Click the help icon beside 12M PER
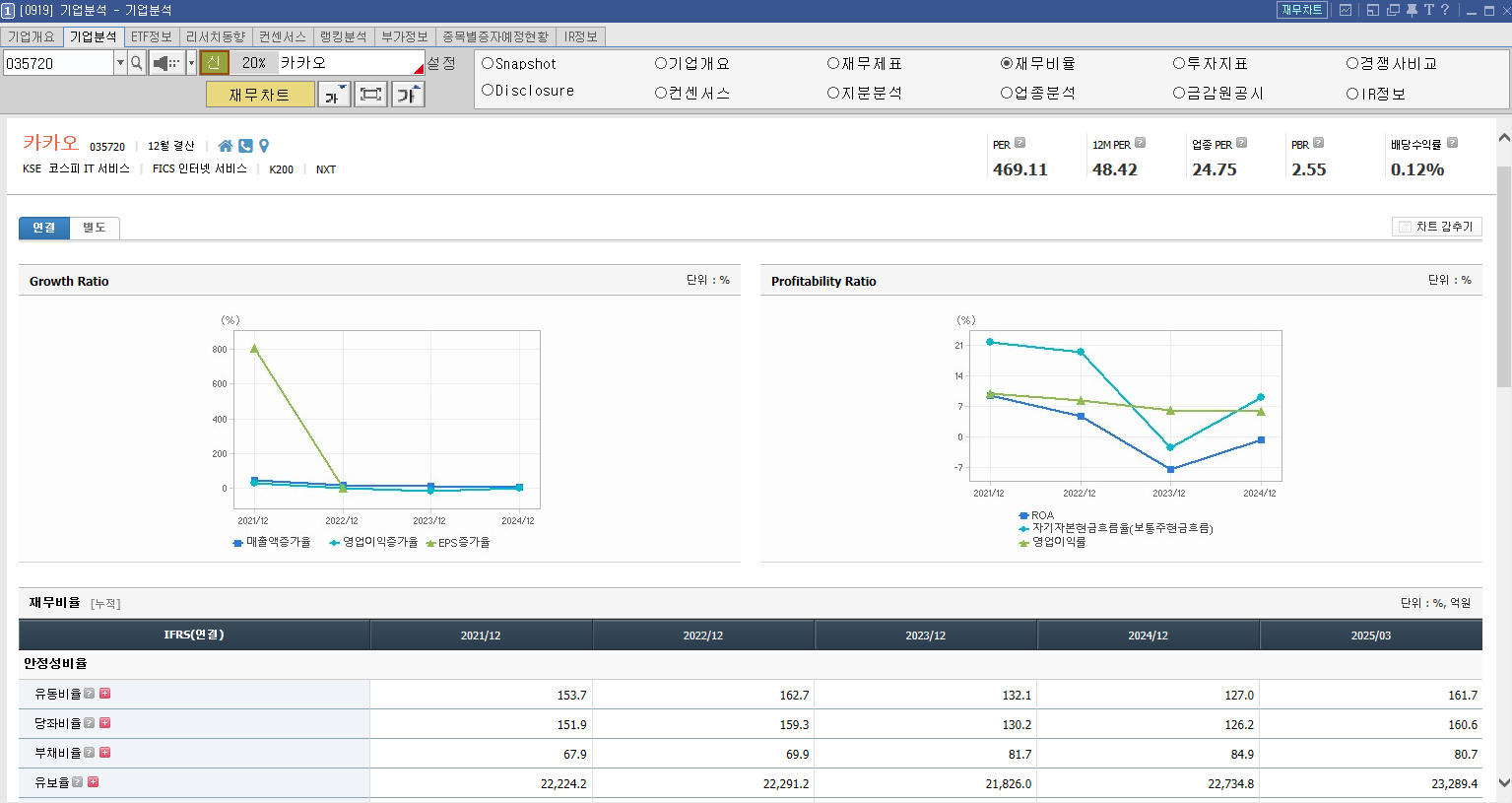 [1140, 143]
